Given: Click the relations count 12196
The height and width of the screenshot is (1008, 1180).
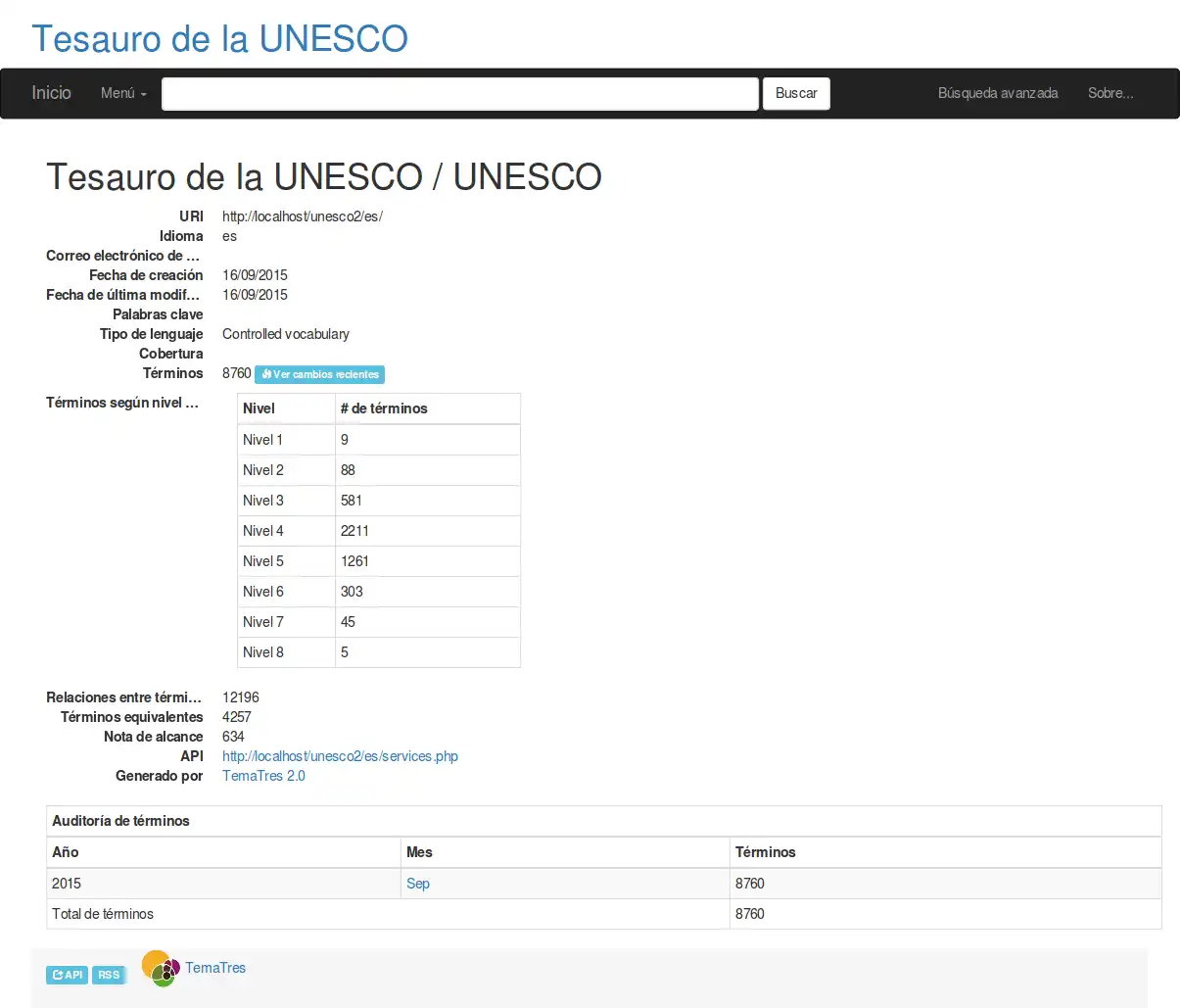Looking at the screenshot, I should [x=241, y=697].
